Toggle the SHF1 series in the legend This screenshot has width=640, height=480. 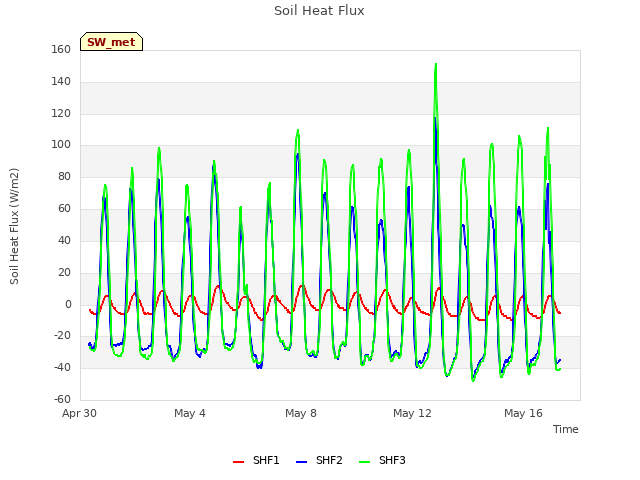(x=256, y=460)
